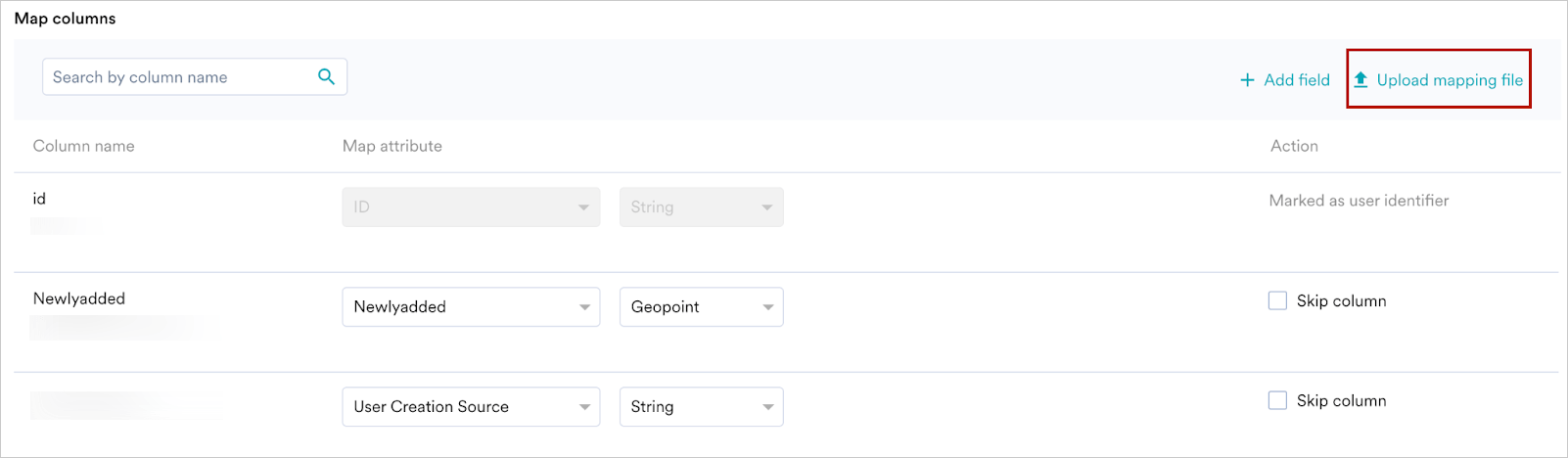Click the User Creation Source dropdown arrow
The height and width of the screenshot is (458, 1568).
tap(584, 407)
